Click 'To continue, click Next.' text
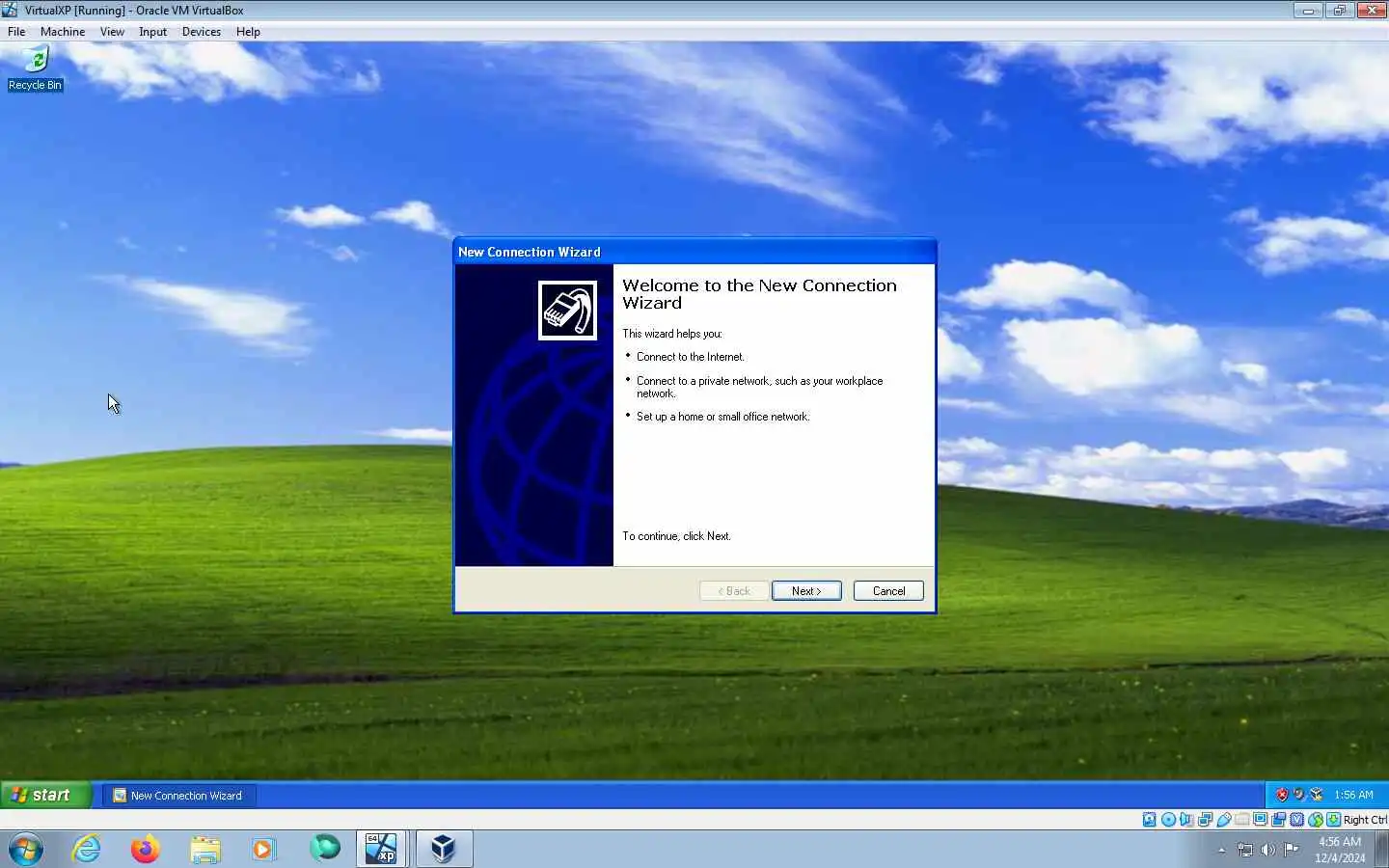This screenshot has width=1389, height=868. 676,536
